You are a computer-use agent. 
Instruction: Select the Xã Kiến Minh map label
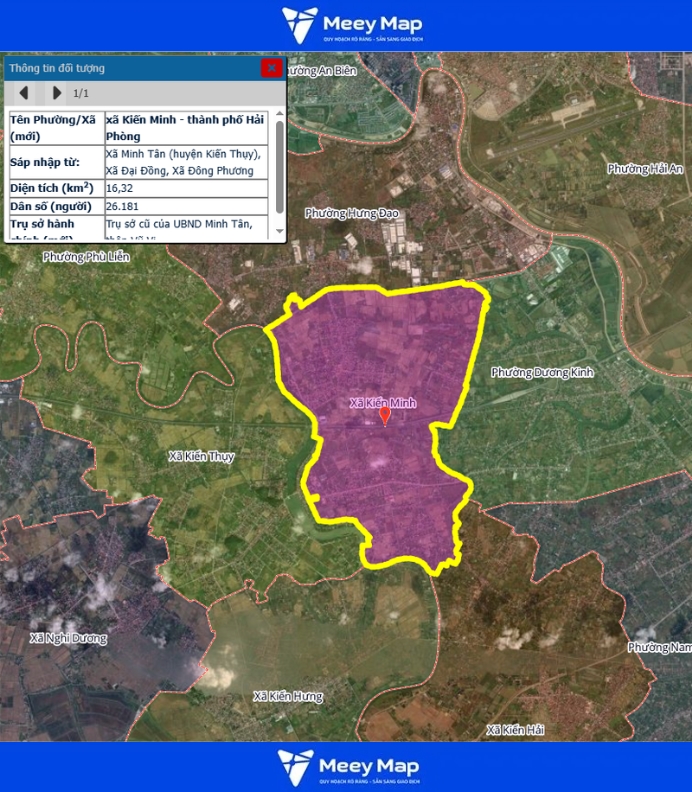coord(382,403)
